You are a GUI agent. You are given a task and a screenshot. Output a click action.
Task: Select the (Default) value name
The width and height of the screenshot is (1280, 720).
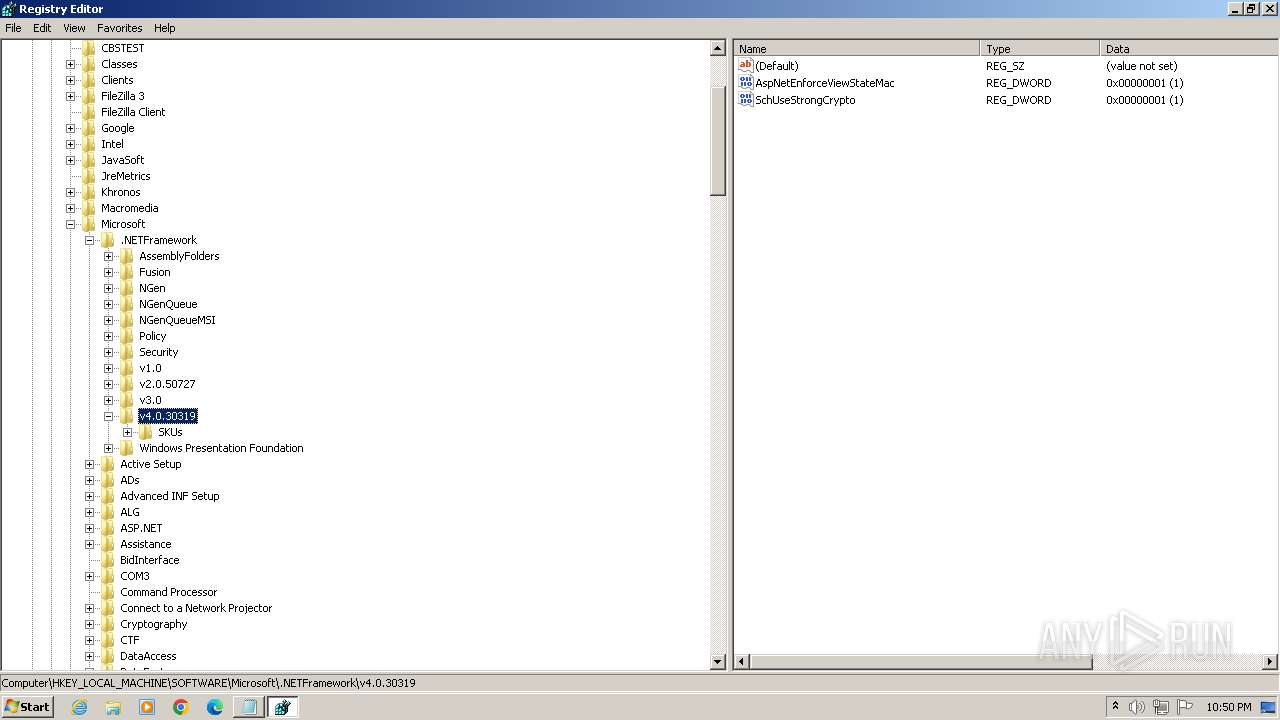click(777, 66)
